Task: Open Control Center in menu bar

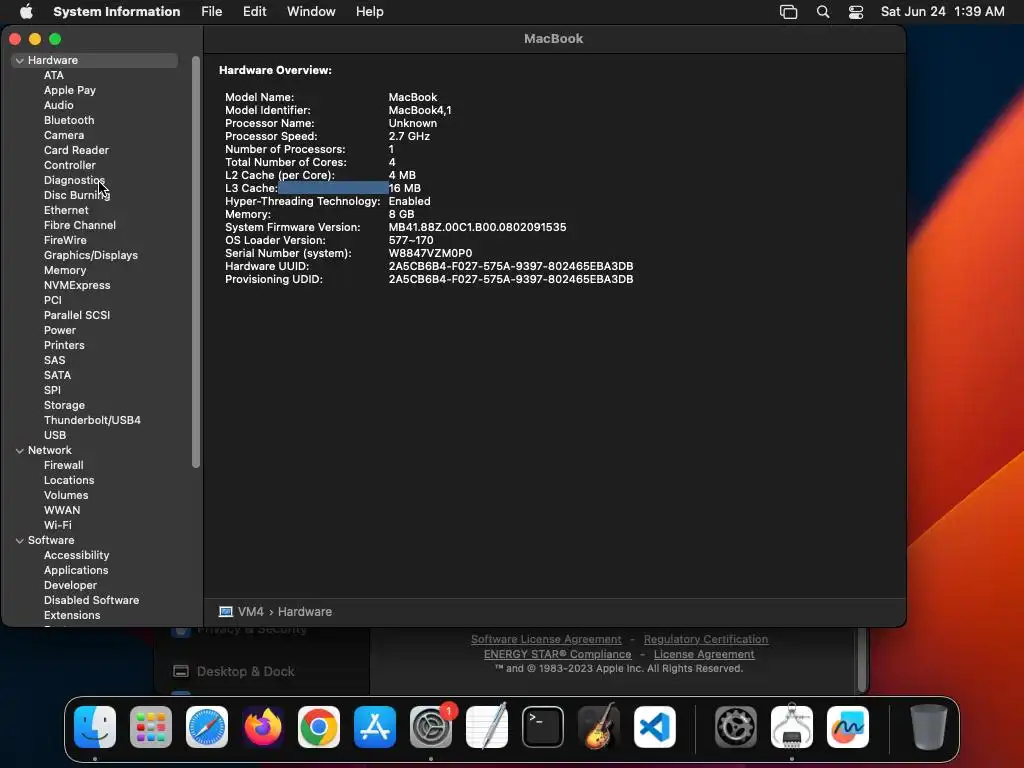Action: [x=856, y=12]
